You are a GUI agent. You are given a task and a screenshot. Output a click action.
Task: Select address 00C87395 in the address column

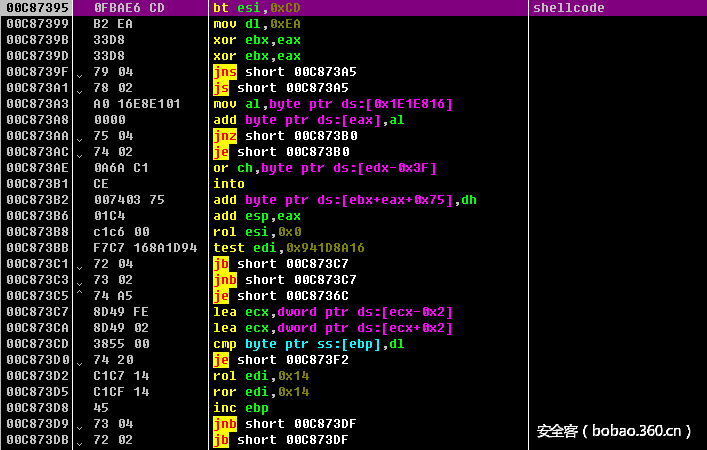coord(37,8)
